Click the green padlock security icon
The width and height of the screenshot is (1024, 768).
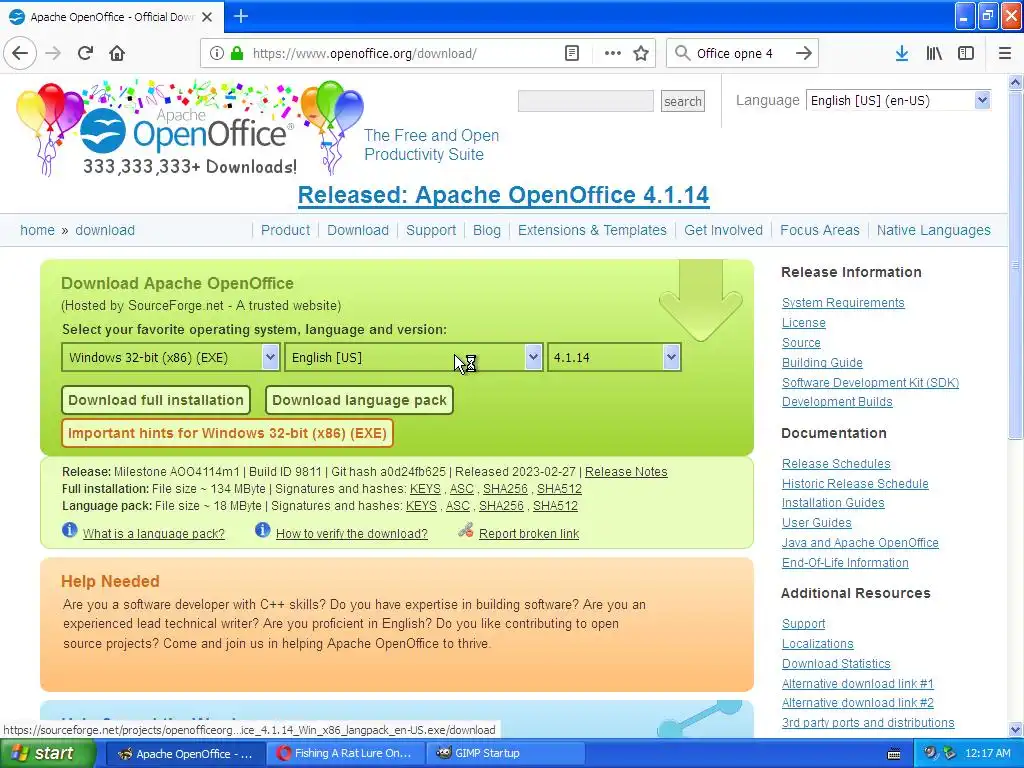236,53
